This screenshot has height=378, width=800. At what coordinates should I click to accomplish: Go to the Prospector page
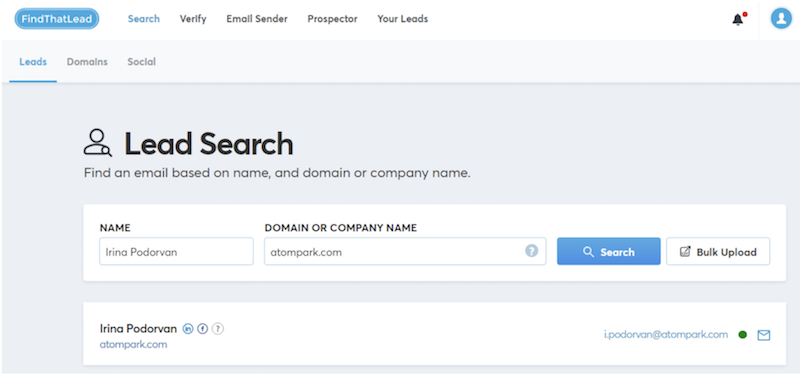click(x=332, y=19)
